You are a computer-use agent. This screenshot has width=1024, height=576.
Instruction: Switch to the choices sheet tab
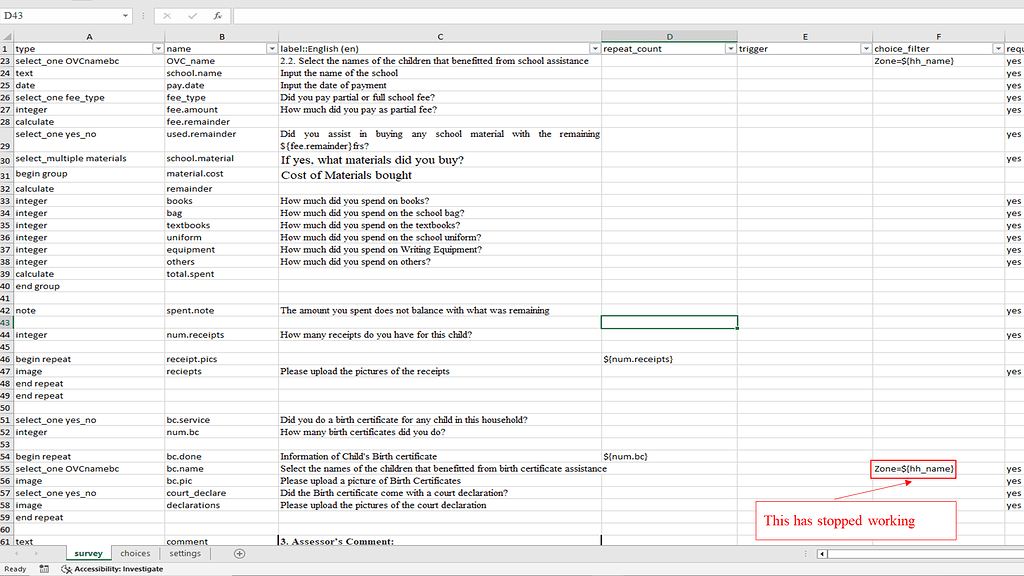[135, 553]
